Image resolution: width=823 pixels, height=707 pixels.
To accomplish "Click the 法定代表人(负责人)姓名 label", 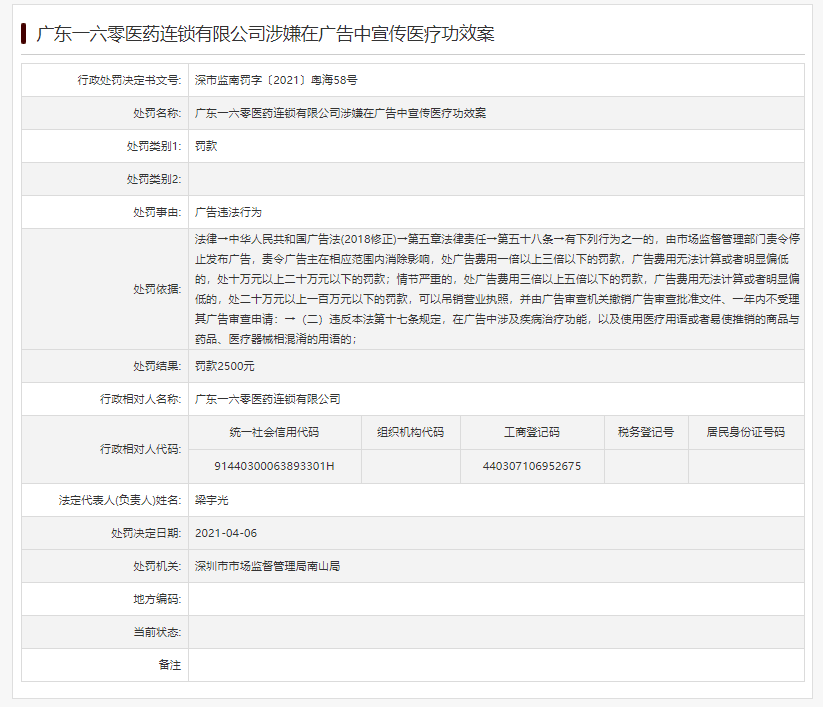I will [120, 500].
